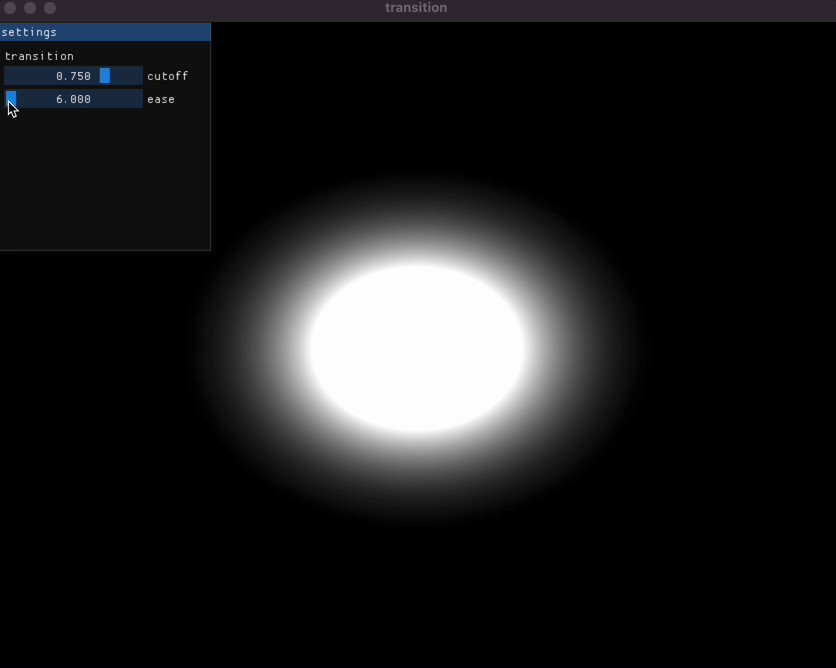836x668 pixels.
Task: Click the cutoff slider handle
Action: [105, 76]
